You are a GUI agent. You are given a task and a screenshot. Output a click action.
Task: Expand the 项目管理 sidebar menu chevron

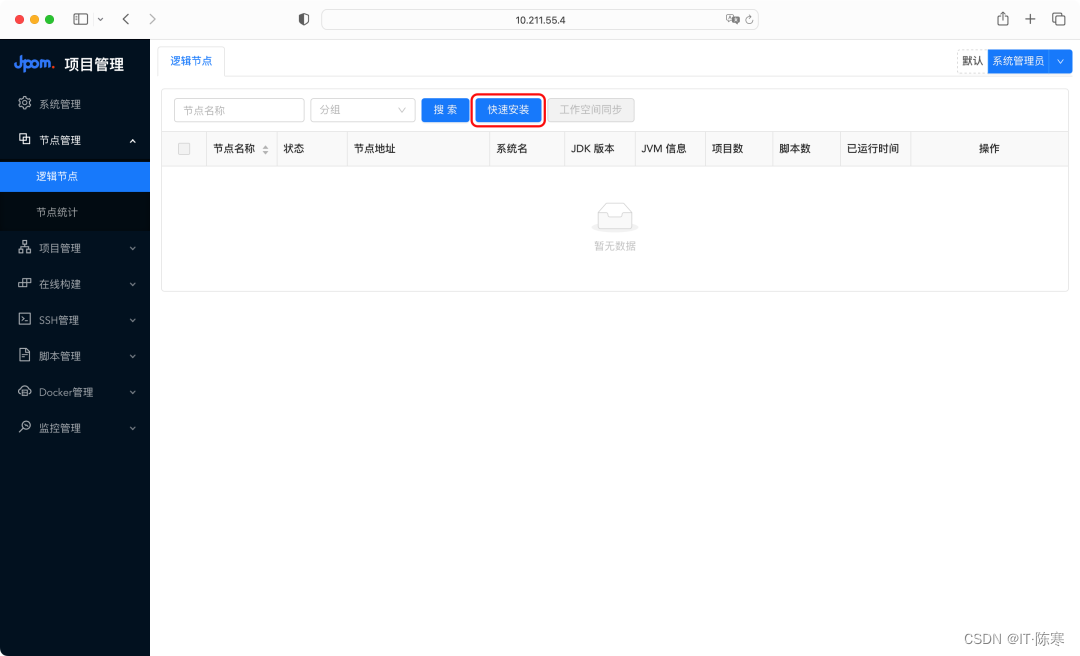click(133, 248)
